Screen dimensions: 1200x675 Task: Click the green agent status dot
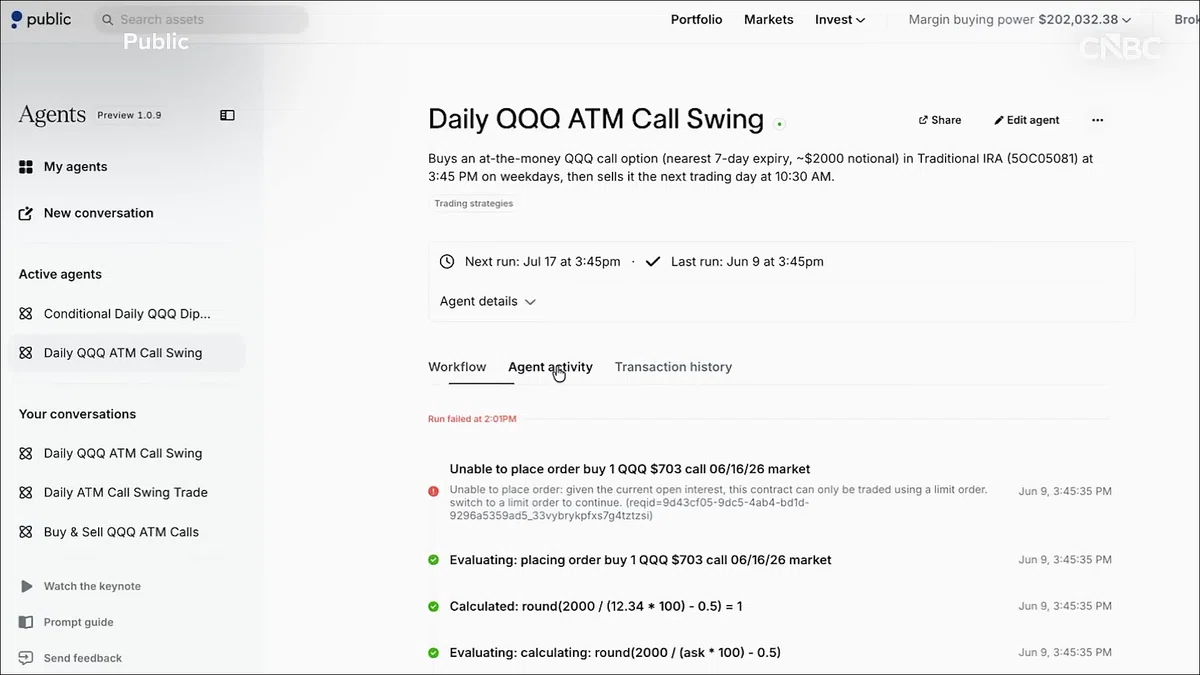pyautogui.click(x=779, y=124)
